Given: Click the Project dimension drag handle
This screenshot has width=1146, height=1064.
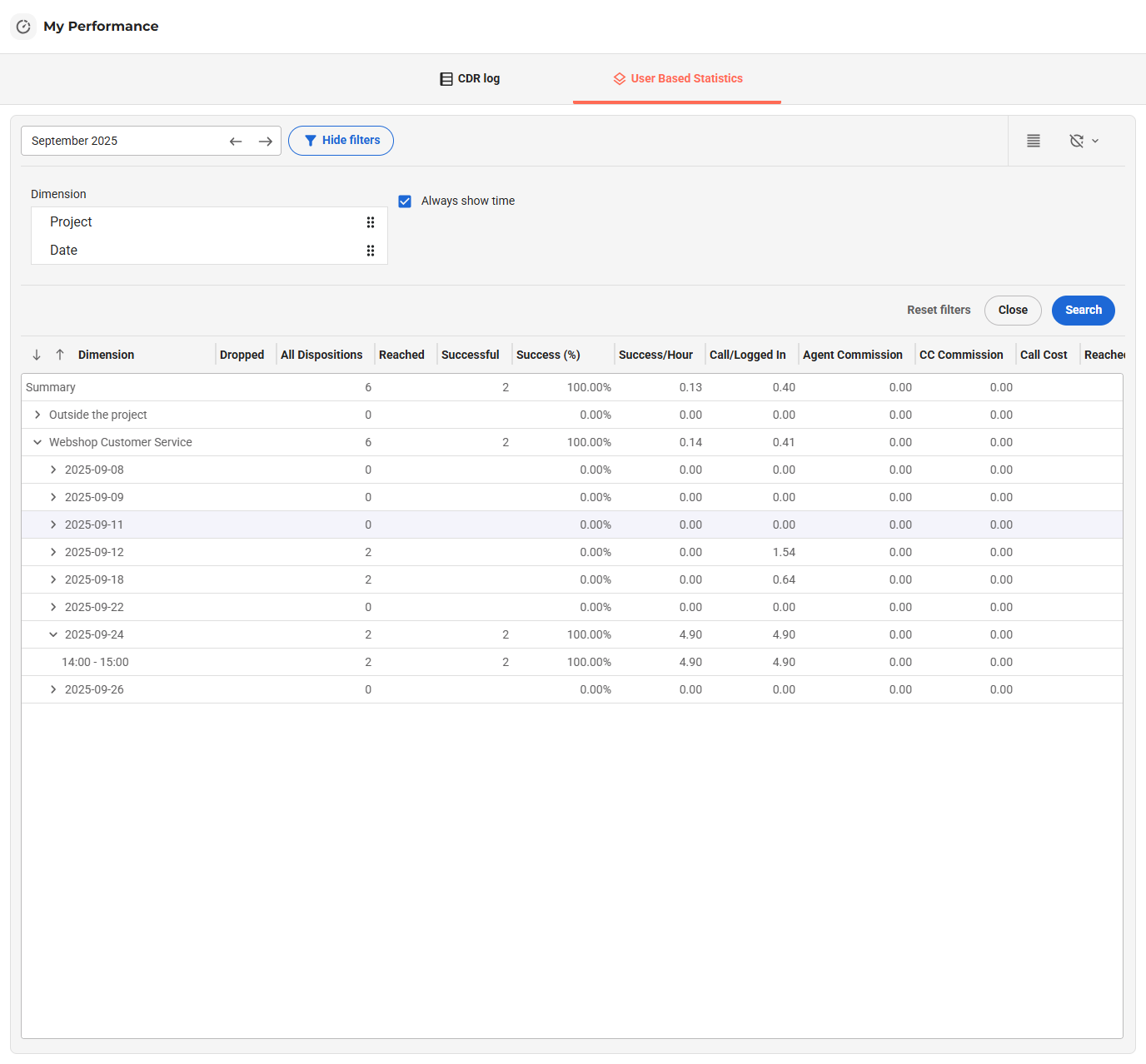Looking at the screenshot, I should coord(371,222).
